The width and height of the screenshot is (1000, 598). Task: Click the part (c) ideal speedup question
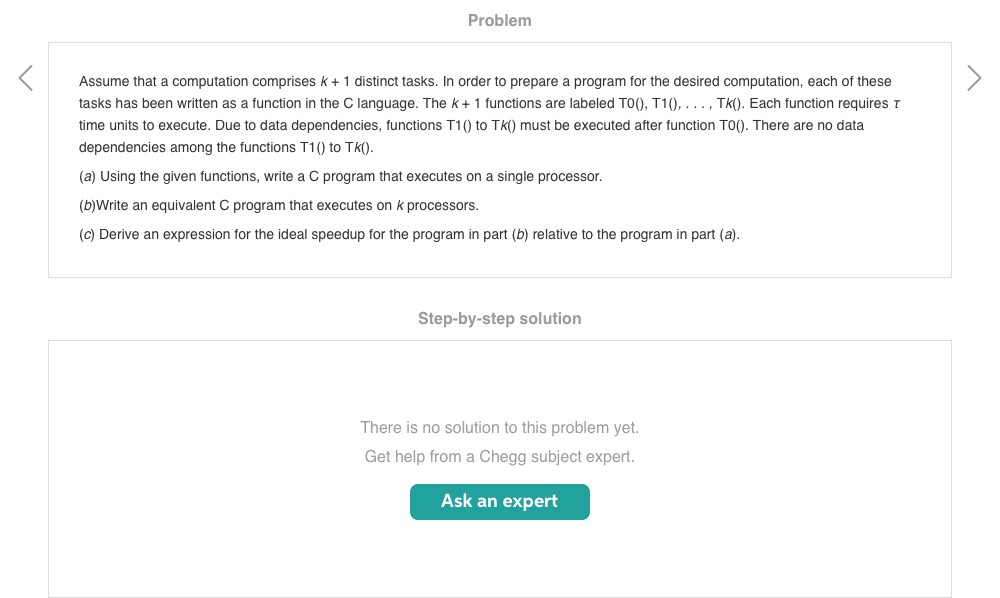tap(409, 234)
